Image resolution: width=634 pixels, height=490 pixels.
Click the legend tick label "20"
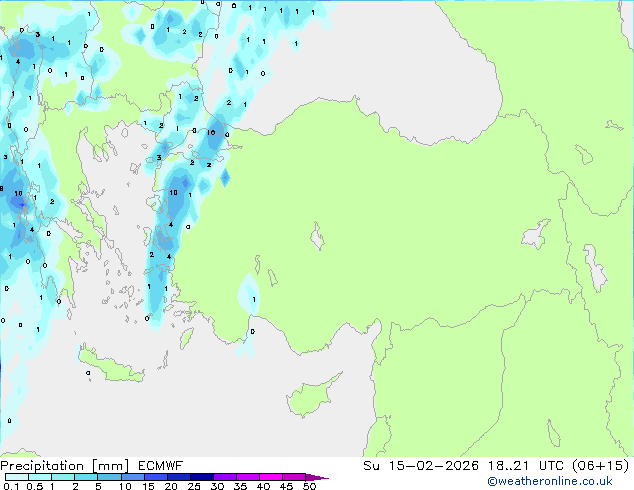[x=171, y=486]
